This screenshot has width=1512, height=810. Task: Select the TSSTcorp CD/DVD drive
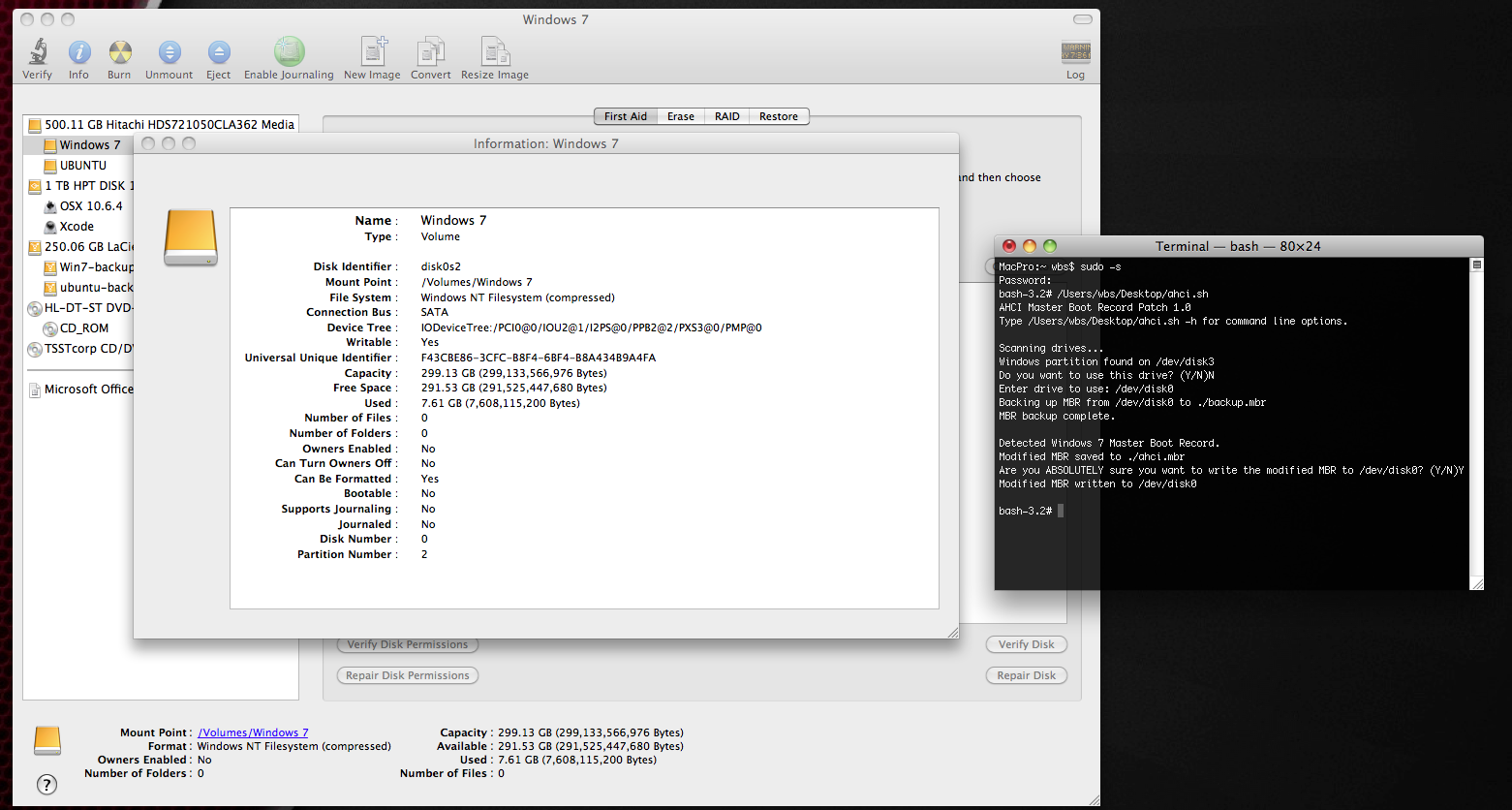[x=78, y=349]
